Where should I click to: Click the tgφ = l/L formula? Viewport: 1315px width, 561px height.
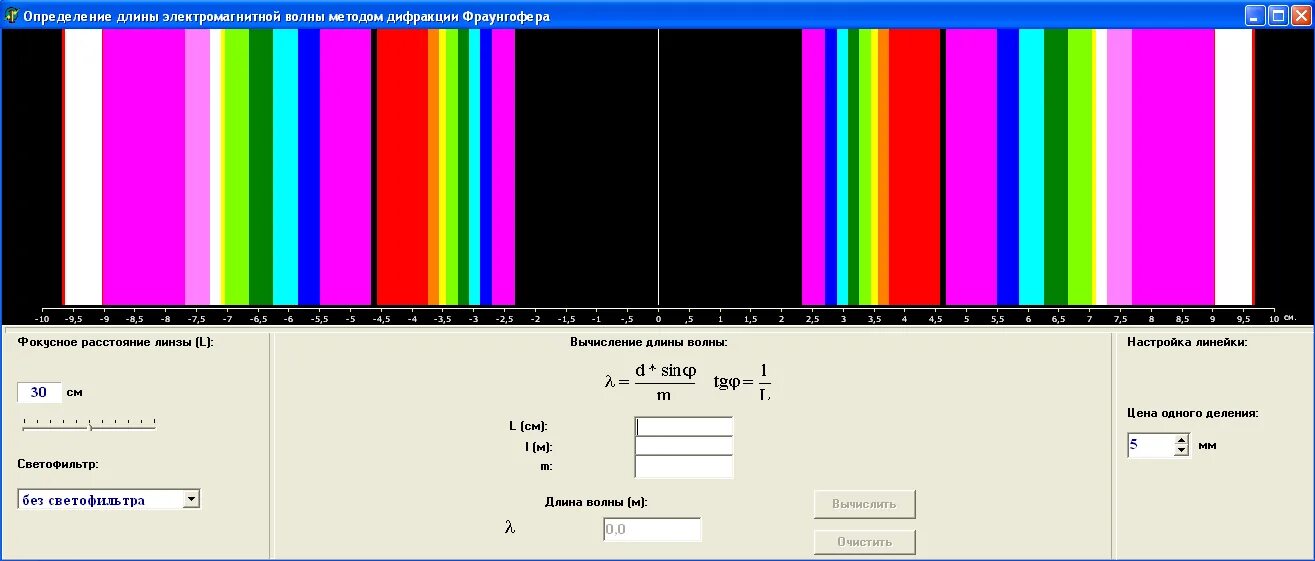743,381
